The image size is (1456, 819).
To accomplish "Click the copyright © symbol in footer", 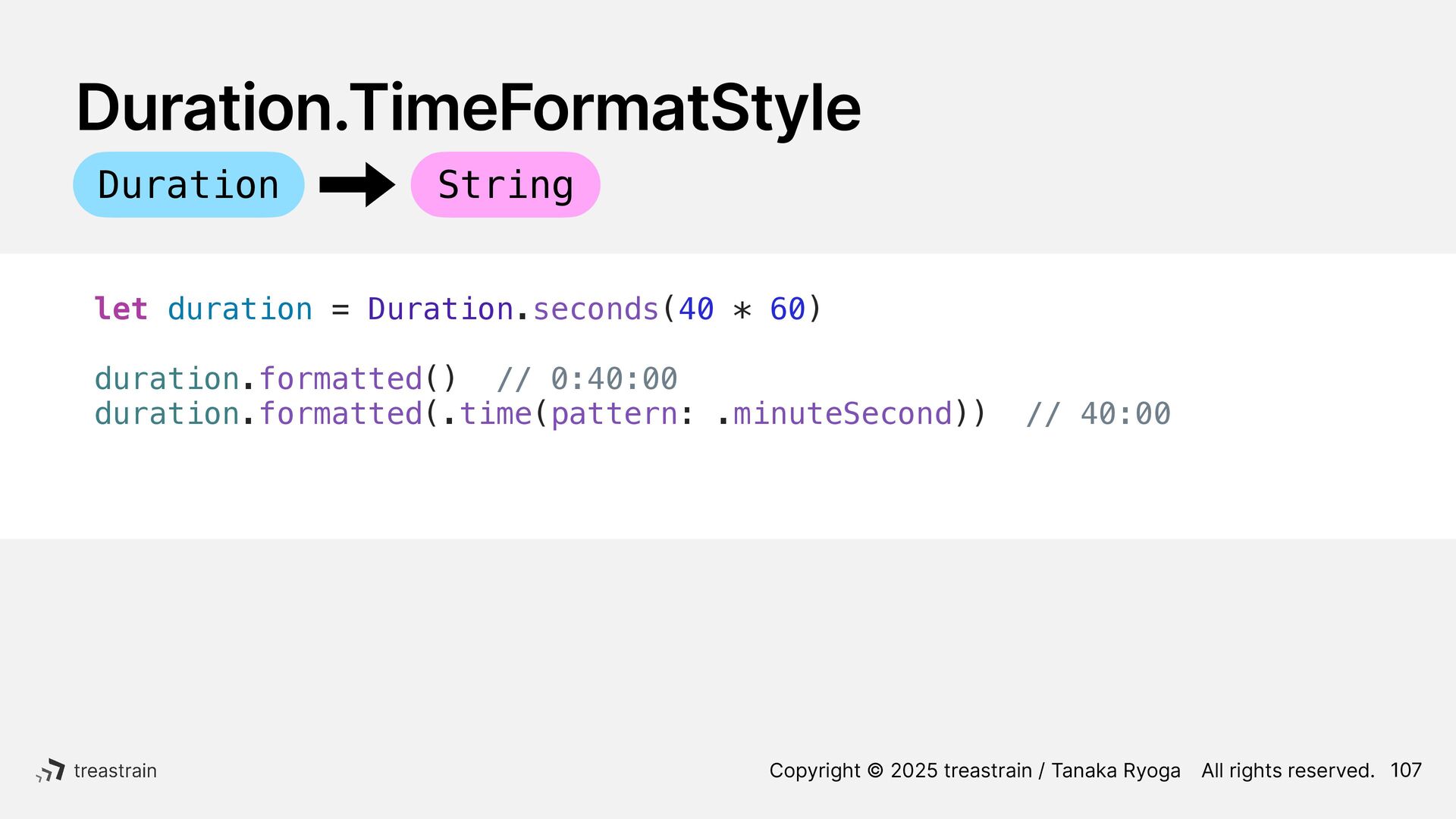I will tap(875, 770).
